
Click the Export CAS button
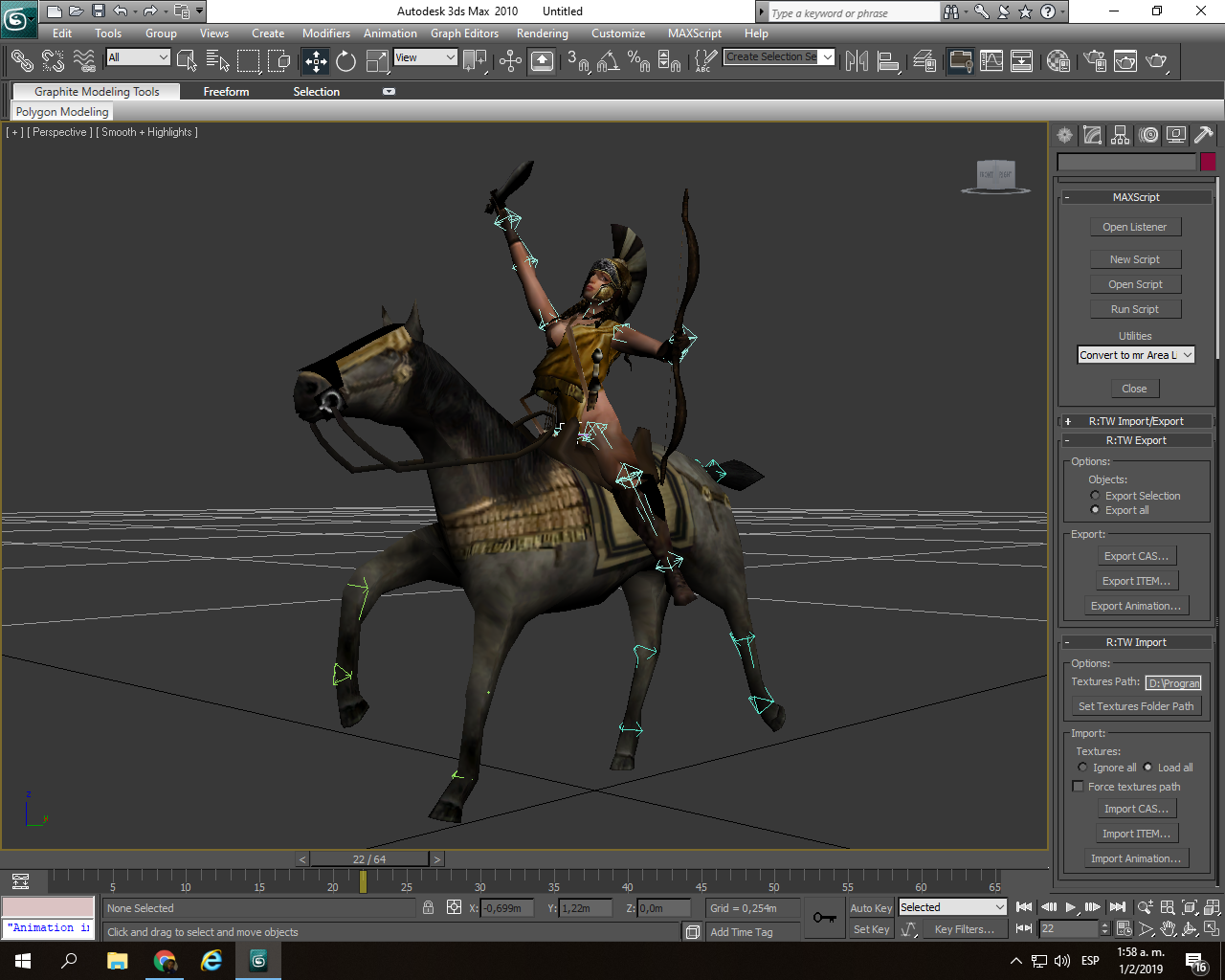[x=1136, y=556]
